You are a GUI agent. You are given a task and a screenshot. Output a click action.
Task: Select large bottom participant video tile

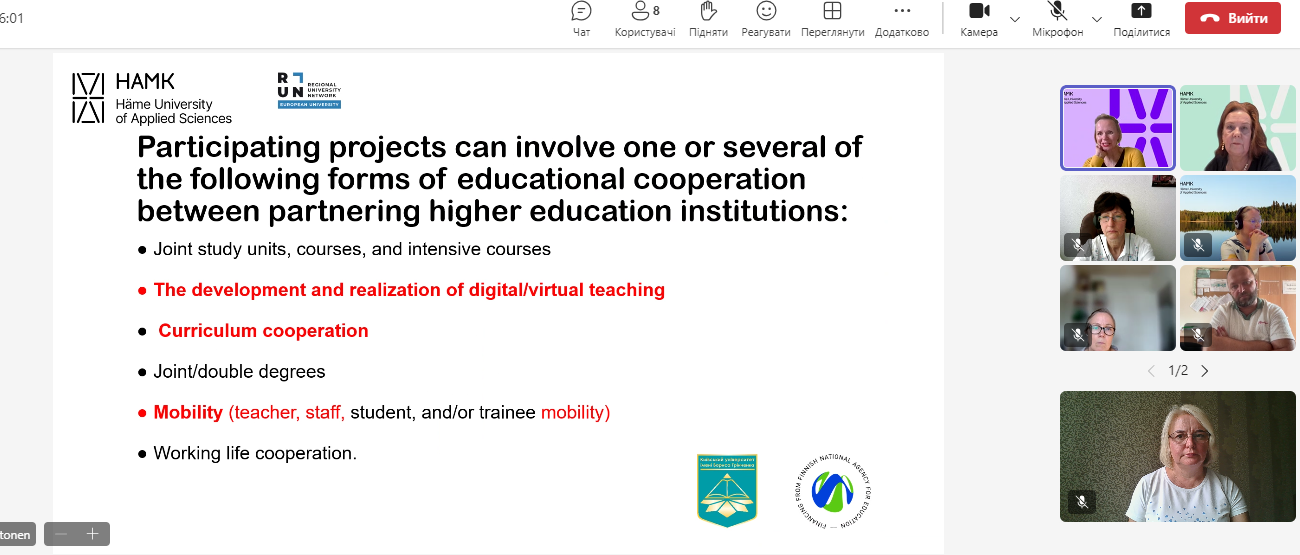[x=1177, y=456]
